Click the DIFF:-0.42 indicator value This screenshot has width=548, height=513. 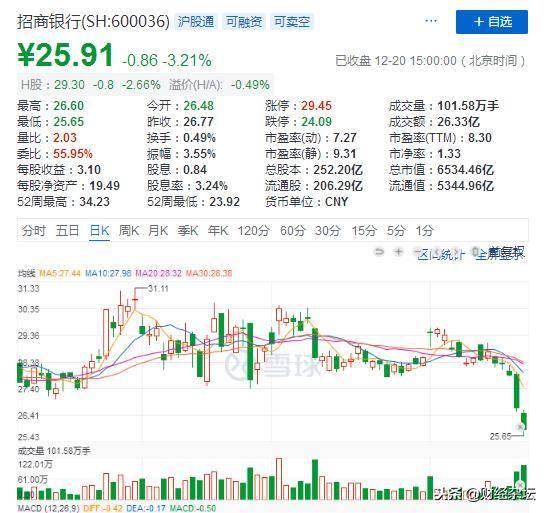pyautogui.click(x=103, y=508)
